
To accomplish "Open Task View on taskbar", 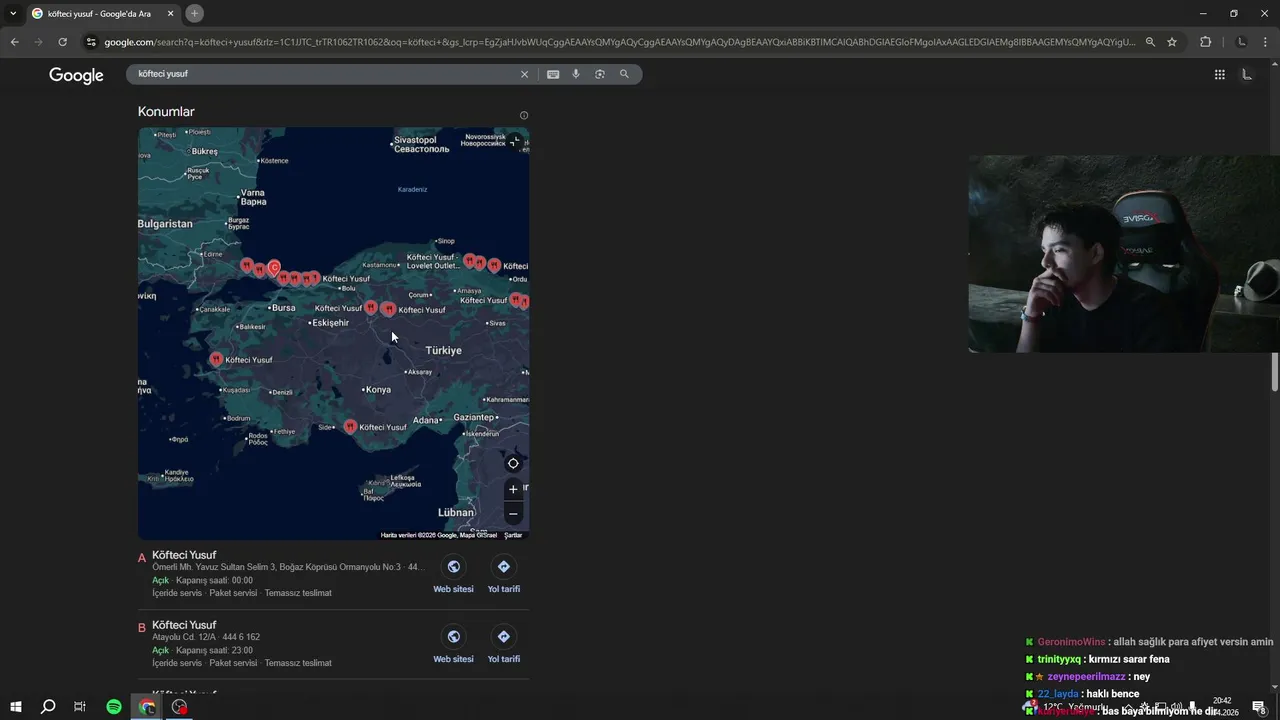I will click(80, 707).
